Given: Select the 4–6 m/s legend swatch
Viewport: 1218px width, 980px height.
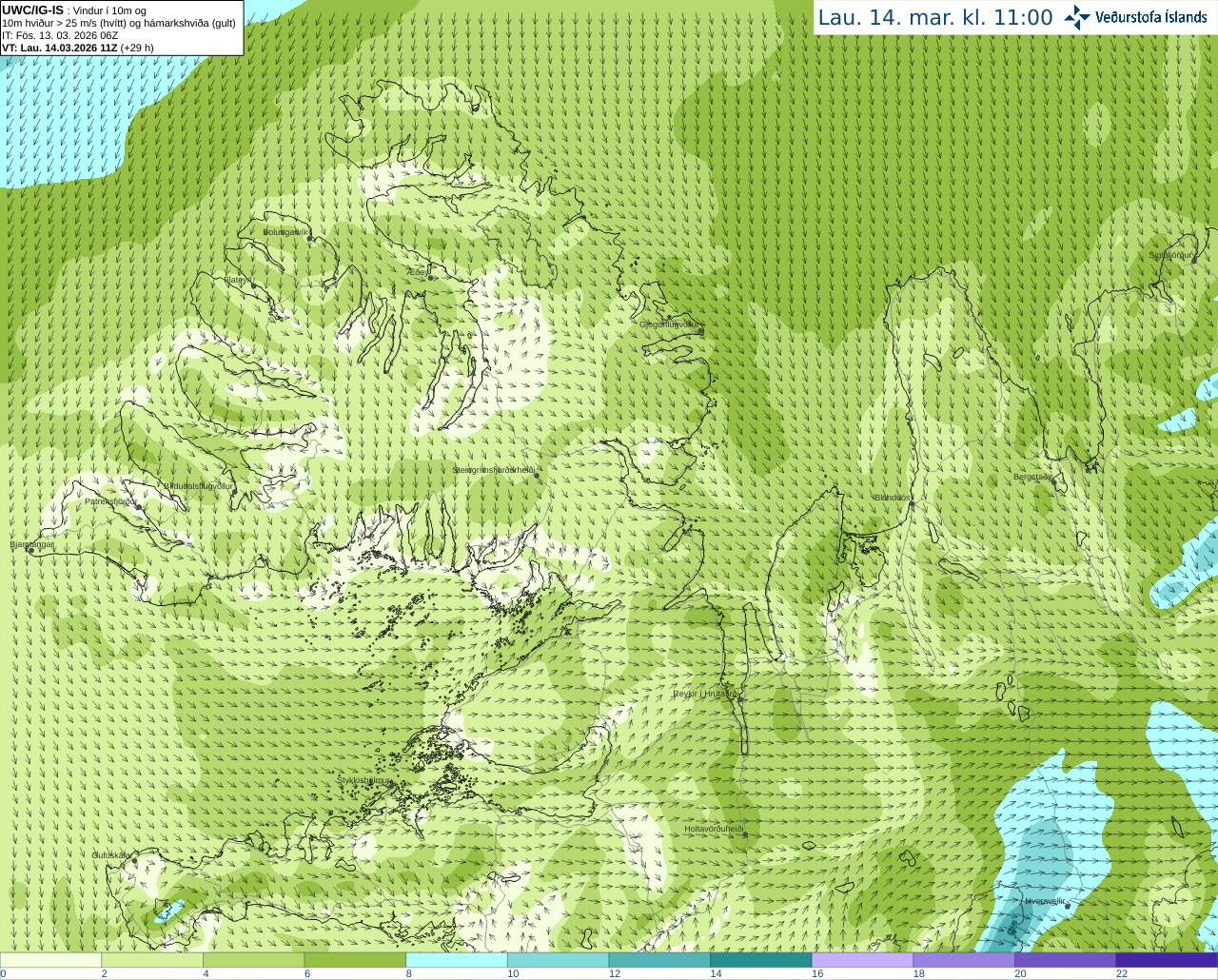Looking at the screenshot, I should coord(253,960).
